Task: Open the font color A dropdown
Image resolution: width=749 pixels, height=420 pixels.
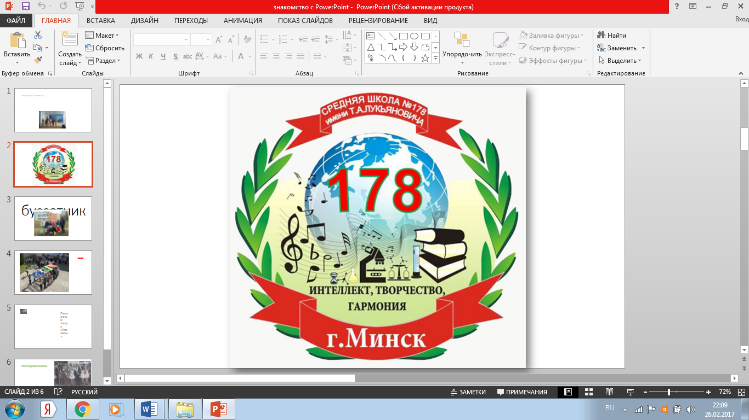Action: coord(248,56)
